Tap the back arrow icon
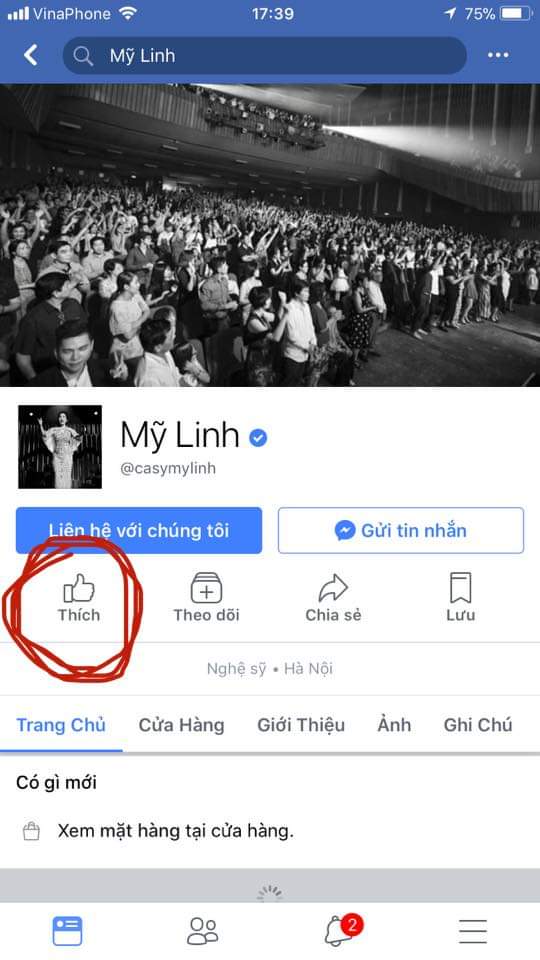 click(x=30, y=55)
